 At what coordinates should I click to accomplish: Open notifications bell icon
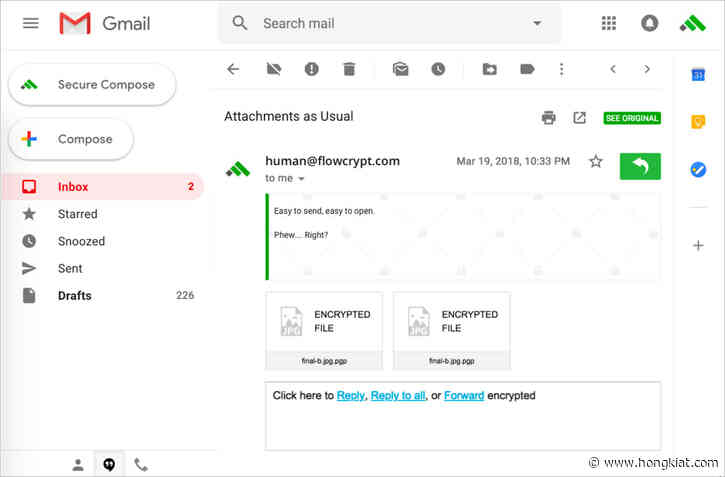coord(649,23)
